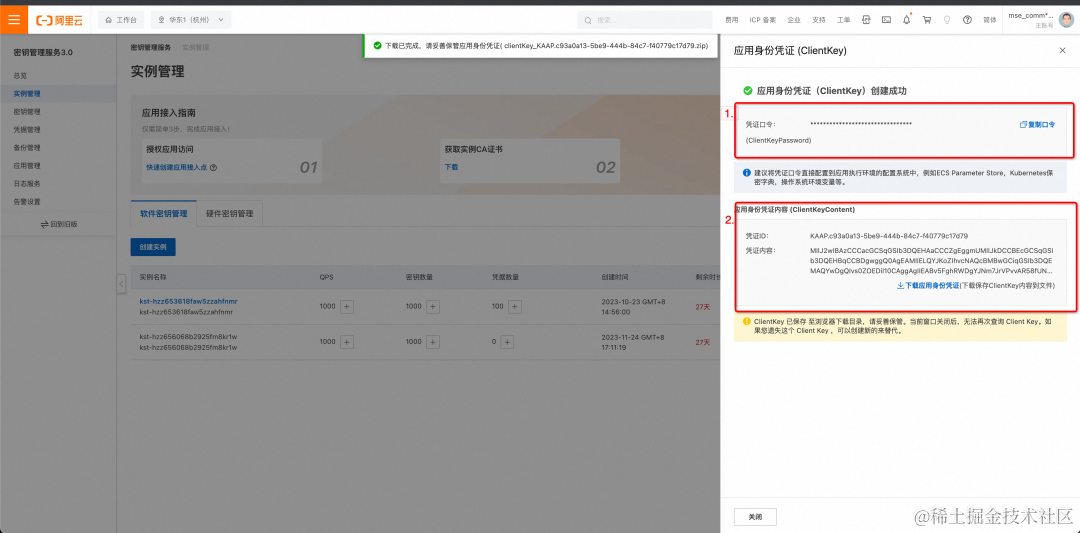Click credential ID KAAP.c93a0a13 text
The image size is (1080, 533).
[x=889, y=236]
